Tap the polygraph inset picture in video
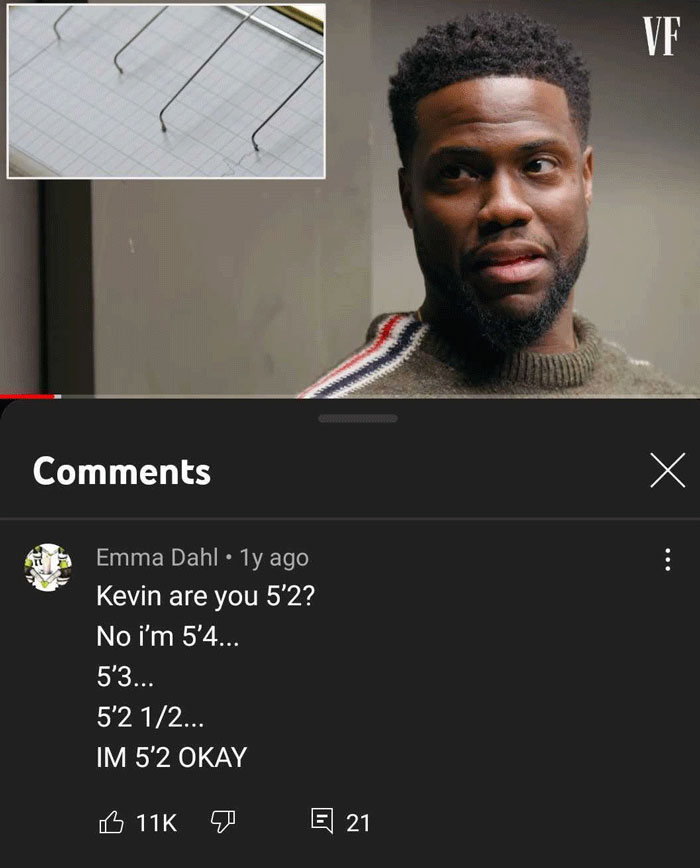 point(166,91)
